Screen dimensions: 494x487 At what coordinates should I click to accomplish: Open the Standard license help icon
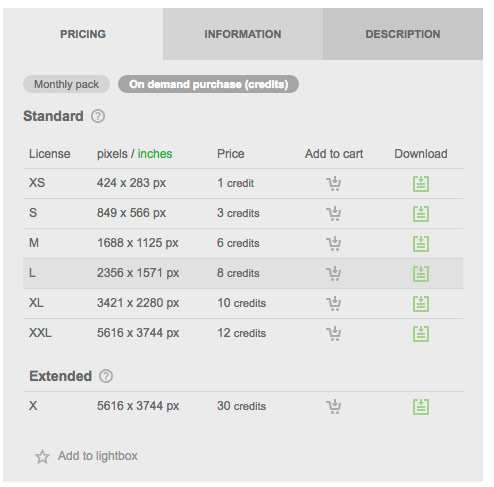coord(98,116)
